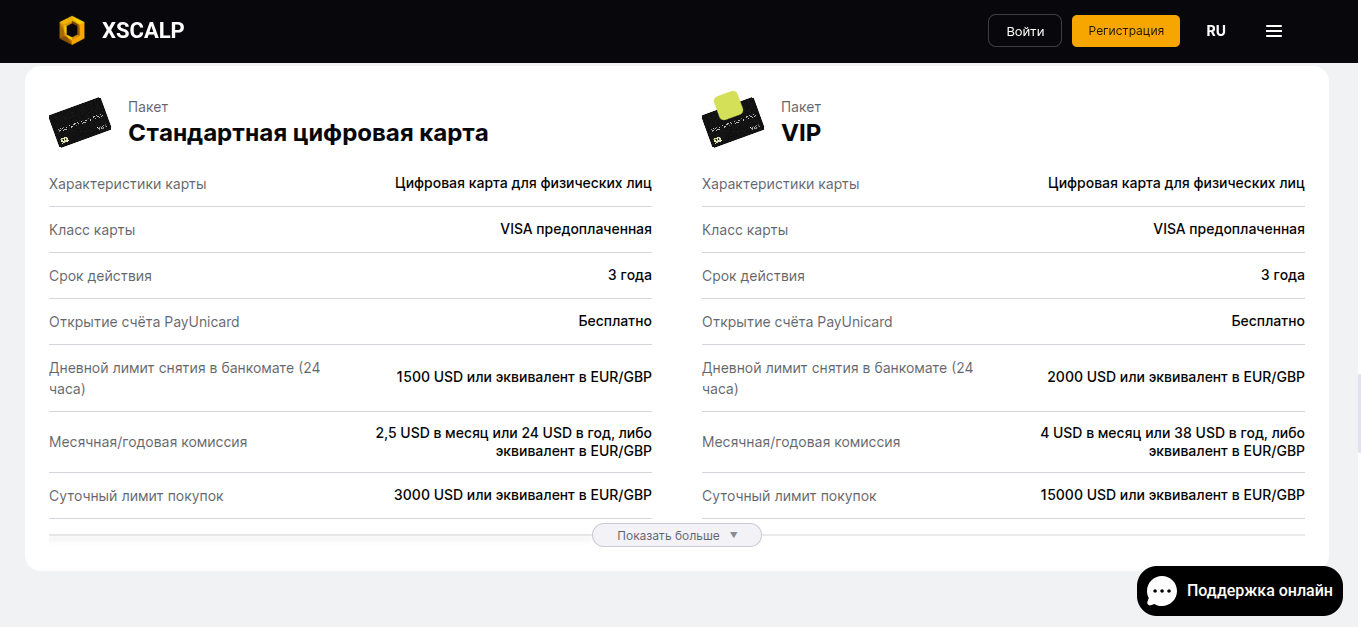Click the 4 USD monthly fee VIP value
The width and height of the screenshot is (1361, 627).
pyautogui.click(x=1172, y=442)
